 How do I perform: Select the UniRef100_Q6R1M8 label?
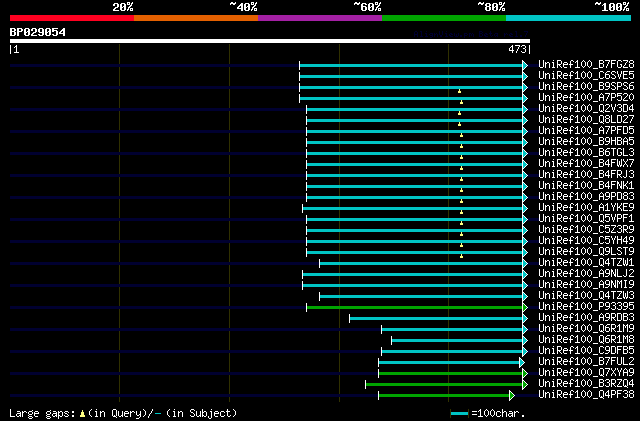click(x=586, y=340)
